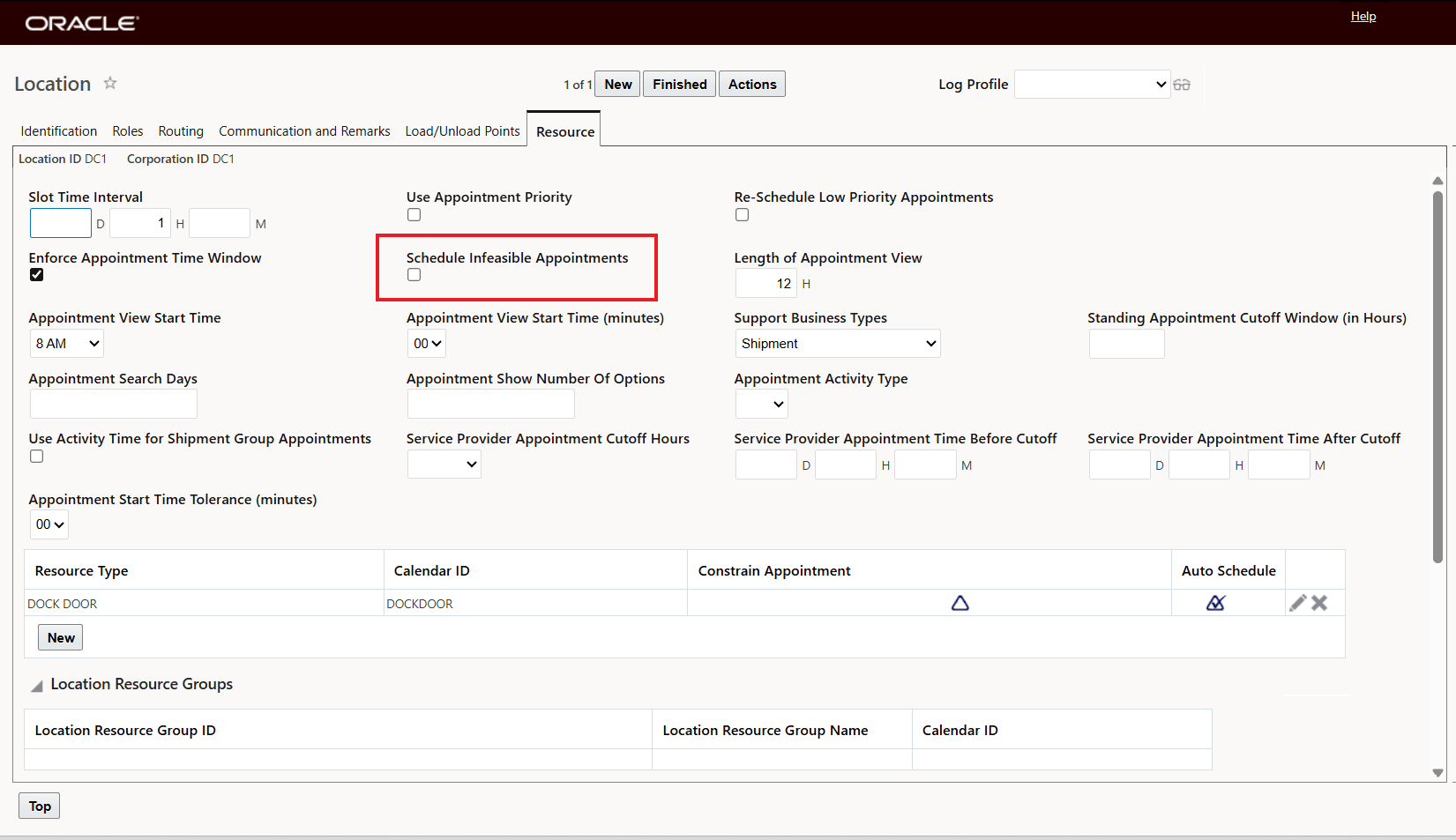Image resolution: width=1456 pixels, height=840 pixels.
Task: Enable Schedule Infeasible Appointments
Action: 414,274
